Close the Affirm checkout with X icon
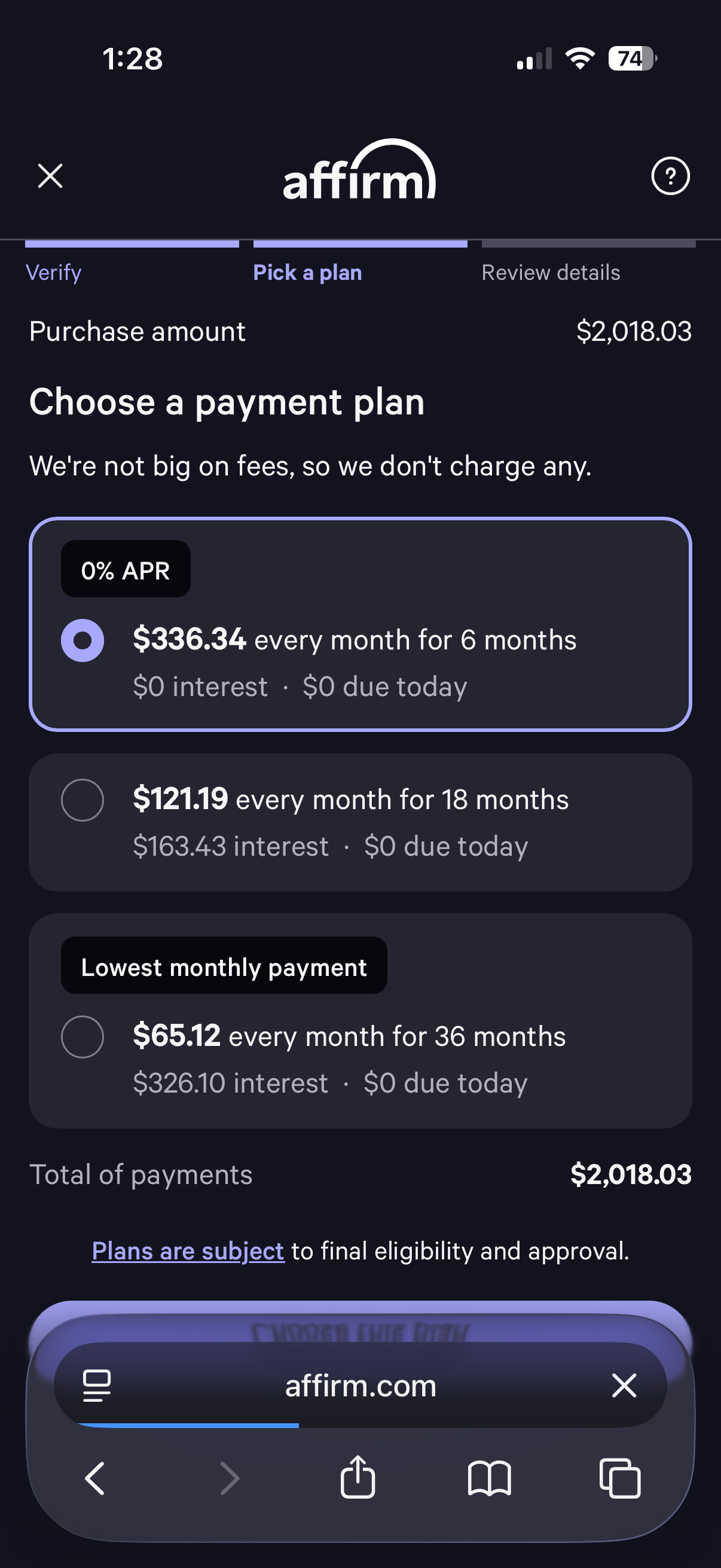Viewport: 721px width, 1568px height. tap(50, 176)
